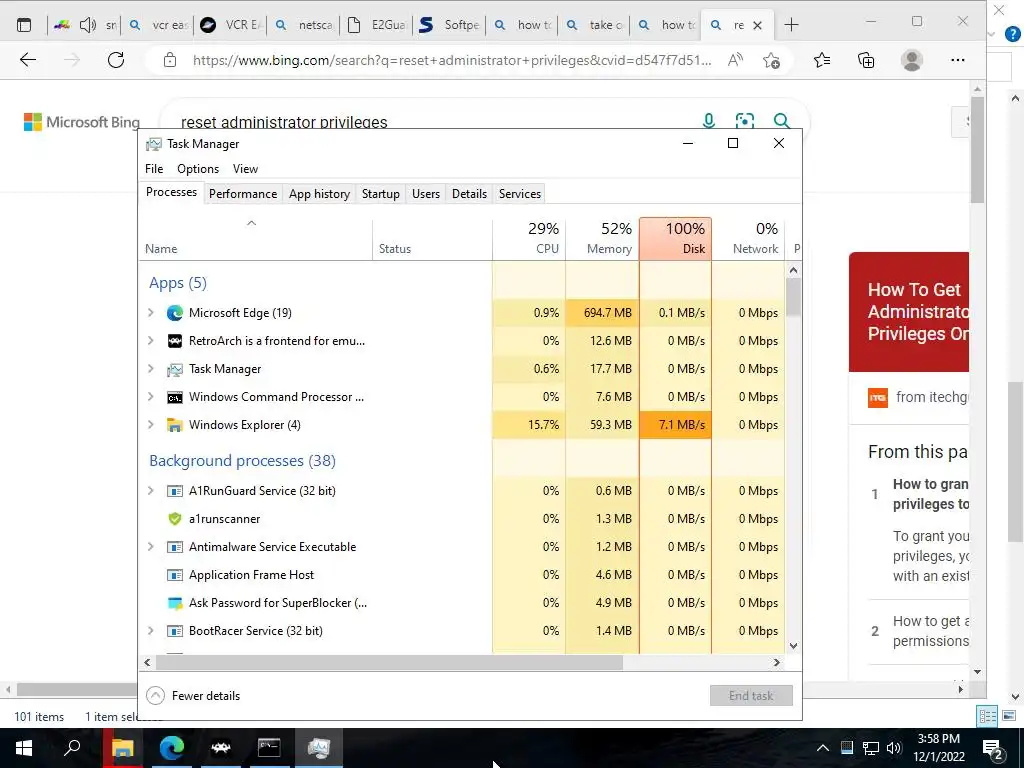The image size is (1024, 768).
Task: Open a new Edge tab
Action: [791, 25]
